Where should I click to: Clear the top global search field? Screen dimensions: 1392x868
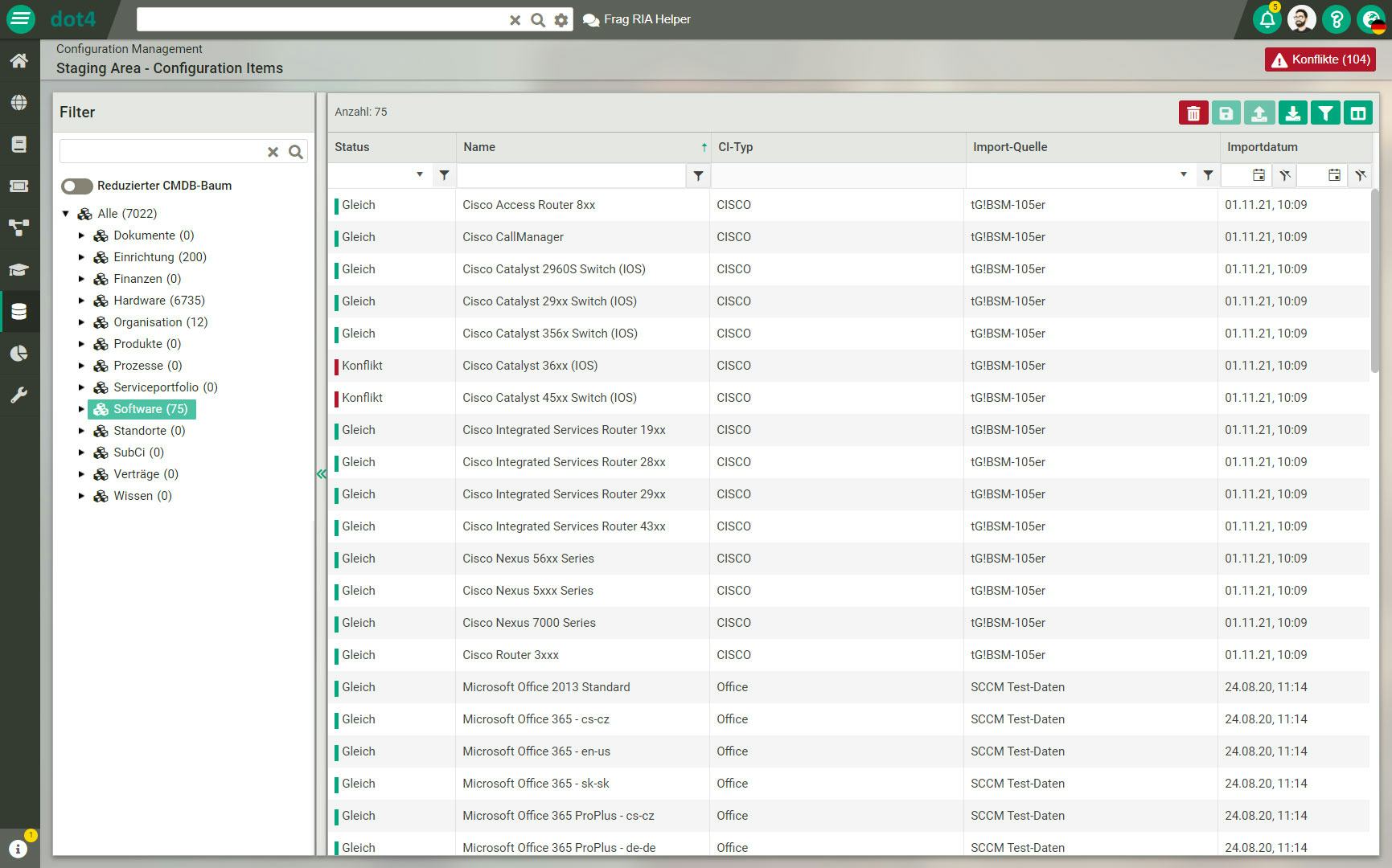515,20
